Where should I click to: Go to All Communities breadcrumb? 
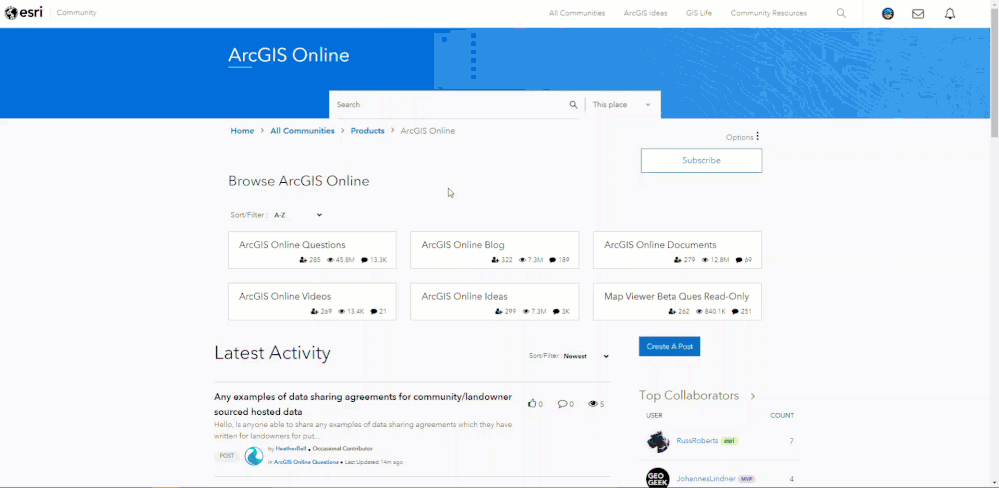coord(302,131)
